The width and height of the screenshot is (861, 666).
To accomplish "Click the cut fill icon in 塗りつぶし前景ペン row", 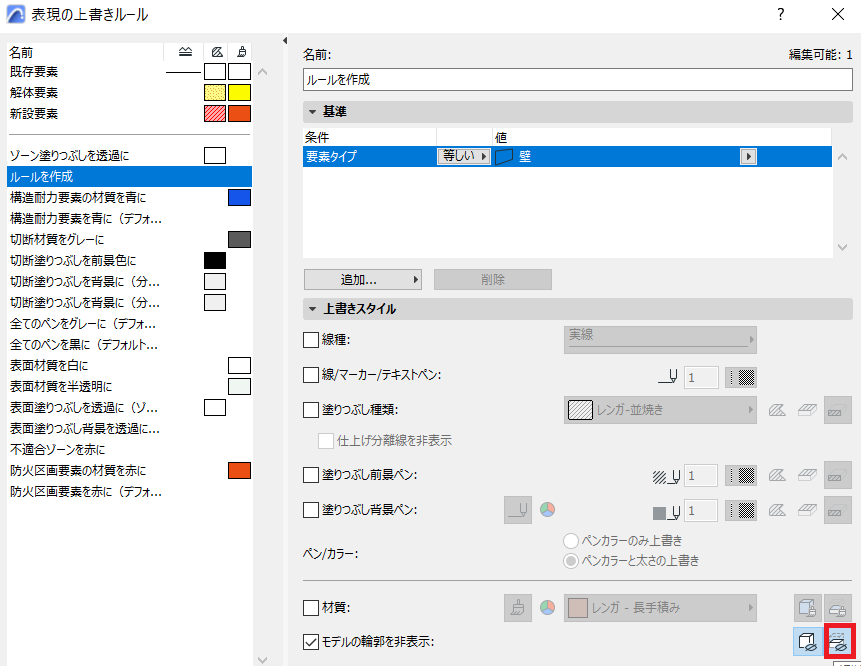I will [777, 475].
